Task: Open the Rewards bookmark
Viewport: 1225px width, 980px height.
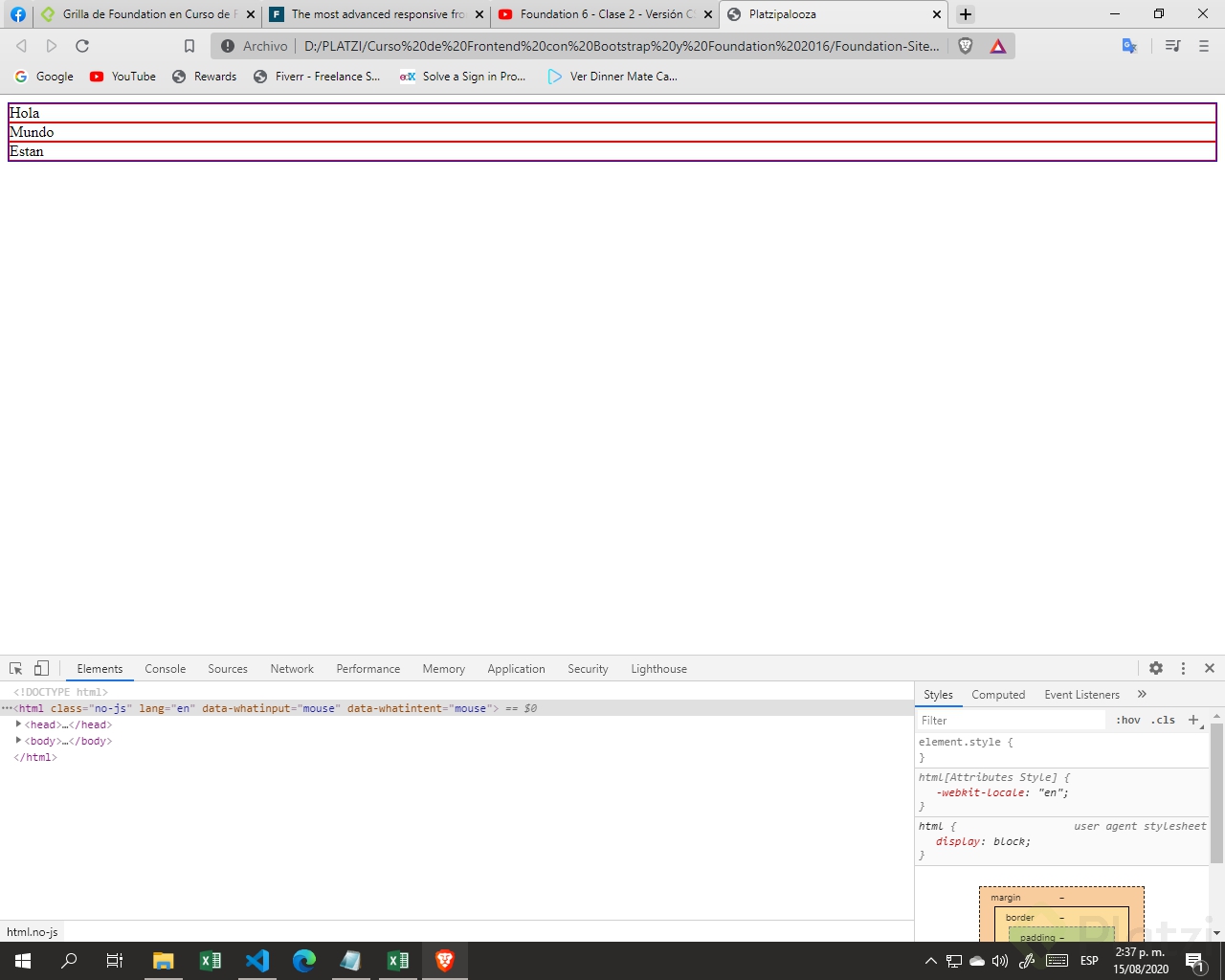Action: 204,77
